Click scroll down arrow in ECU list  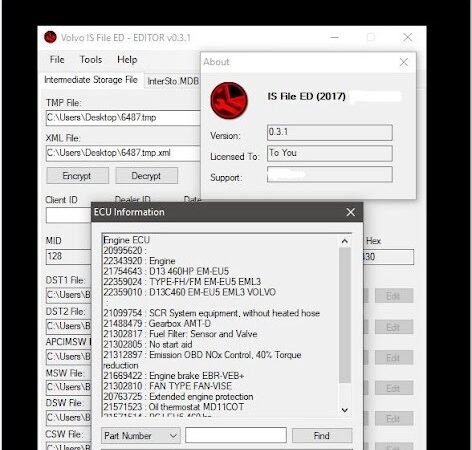[x=345, y=410]
